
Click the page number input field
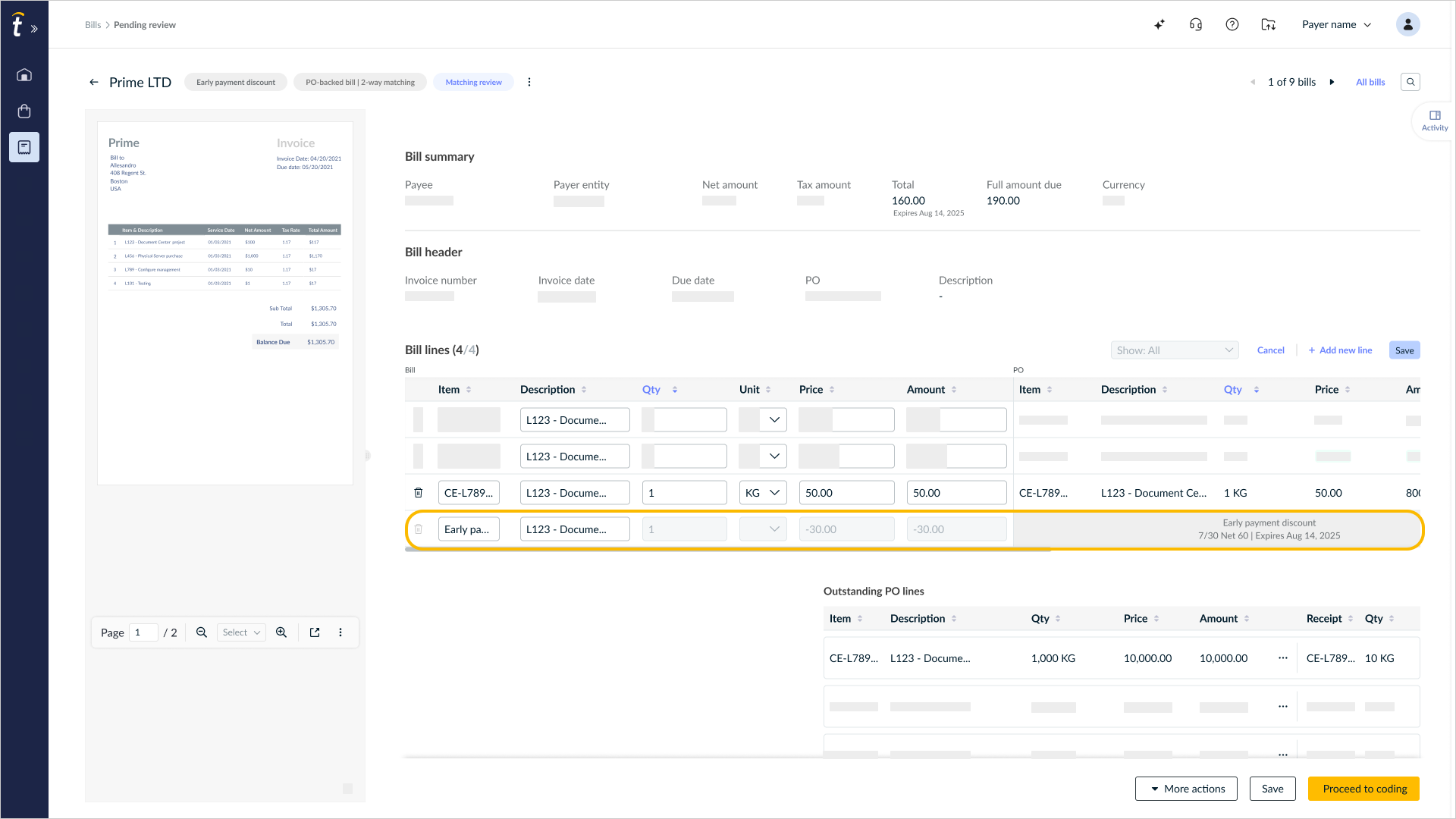point(143,632)
